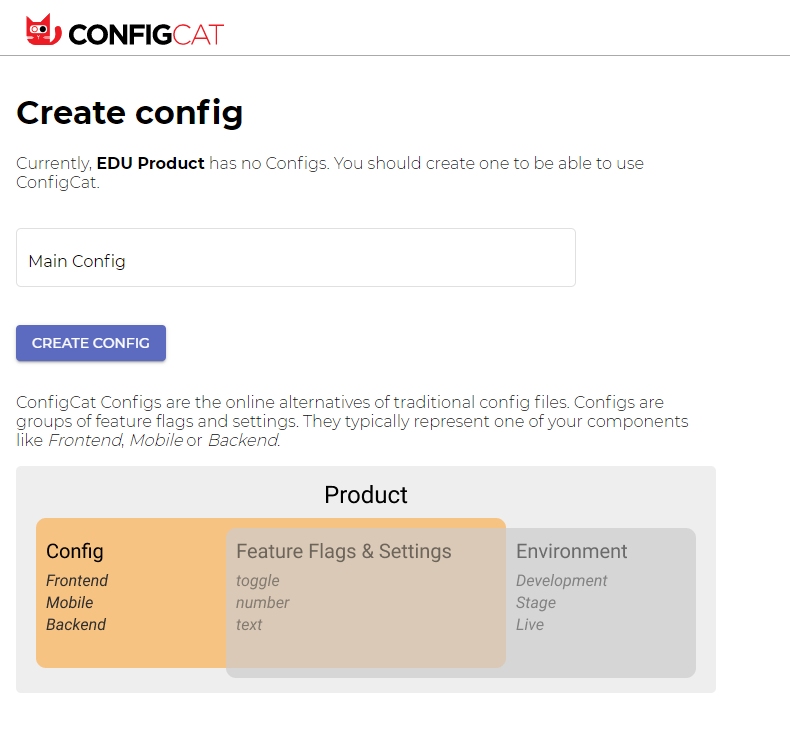The image size is (790, 743).
Task: Click the Development environment item
Action: [x=561, y=581]
